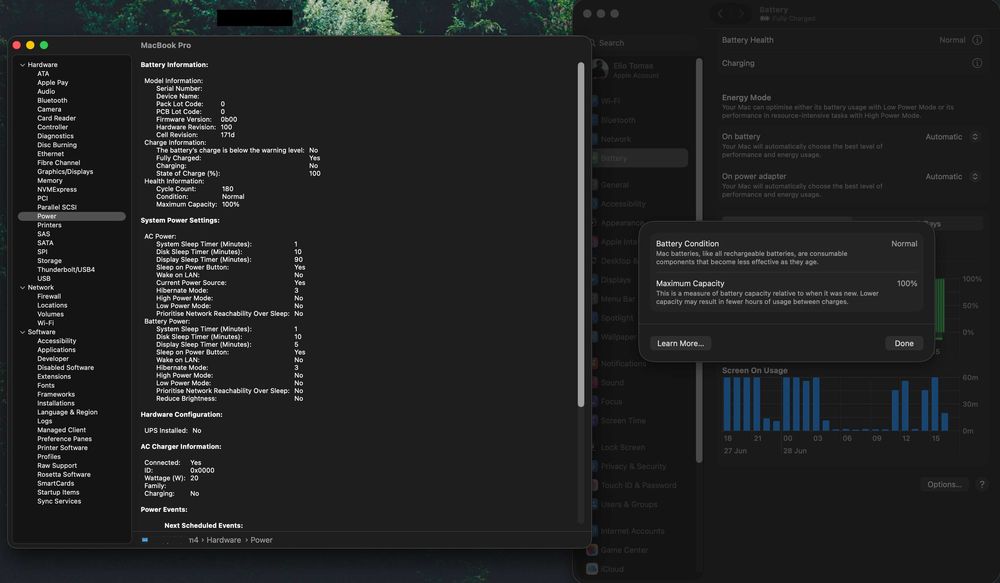This screenshot has height=583, width=1000.
Task: Open Wi-Fi under Network section
Action: point(45,323)
